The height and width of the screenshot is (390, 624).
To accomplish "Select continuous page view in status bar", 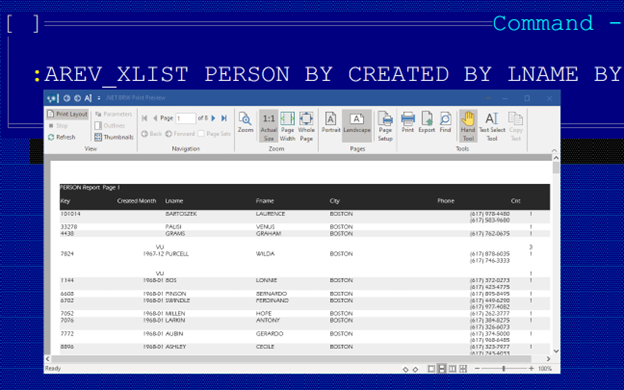I will tap(442, 369).
